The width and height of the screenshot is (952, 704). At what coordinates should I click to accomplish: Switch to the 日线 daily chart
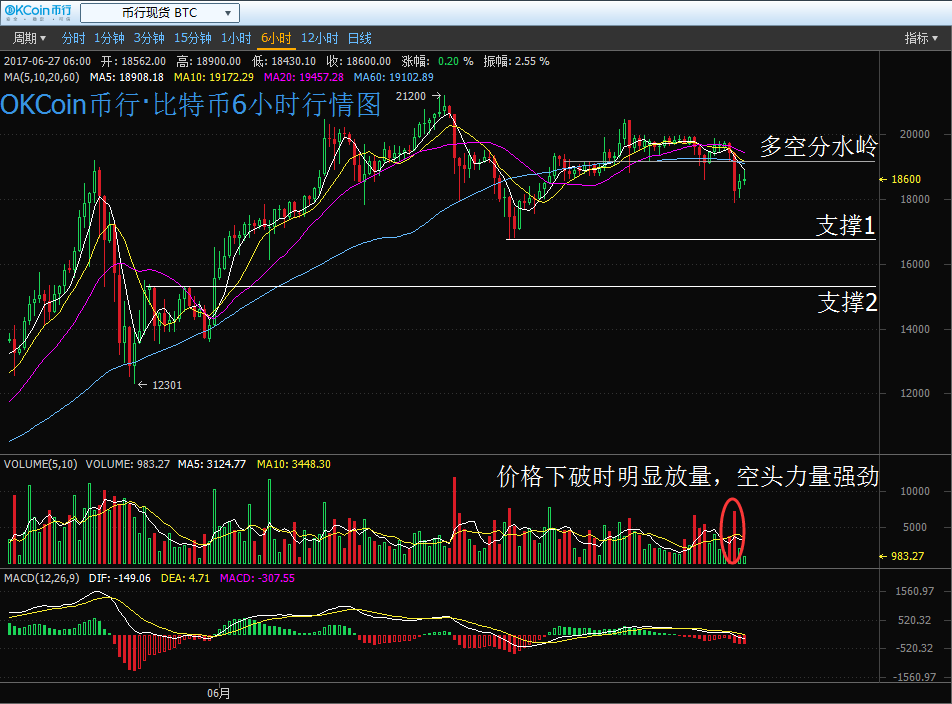[360, 38]
